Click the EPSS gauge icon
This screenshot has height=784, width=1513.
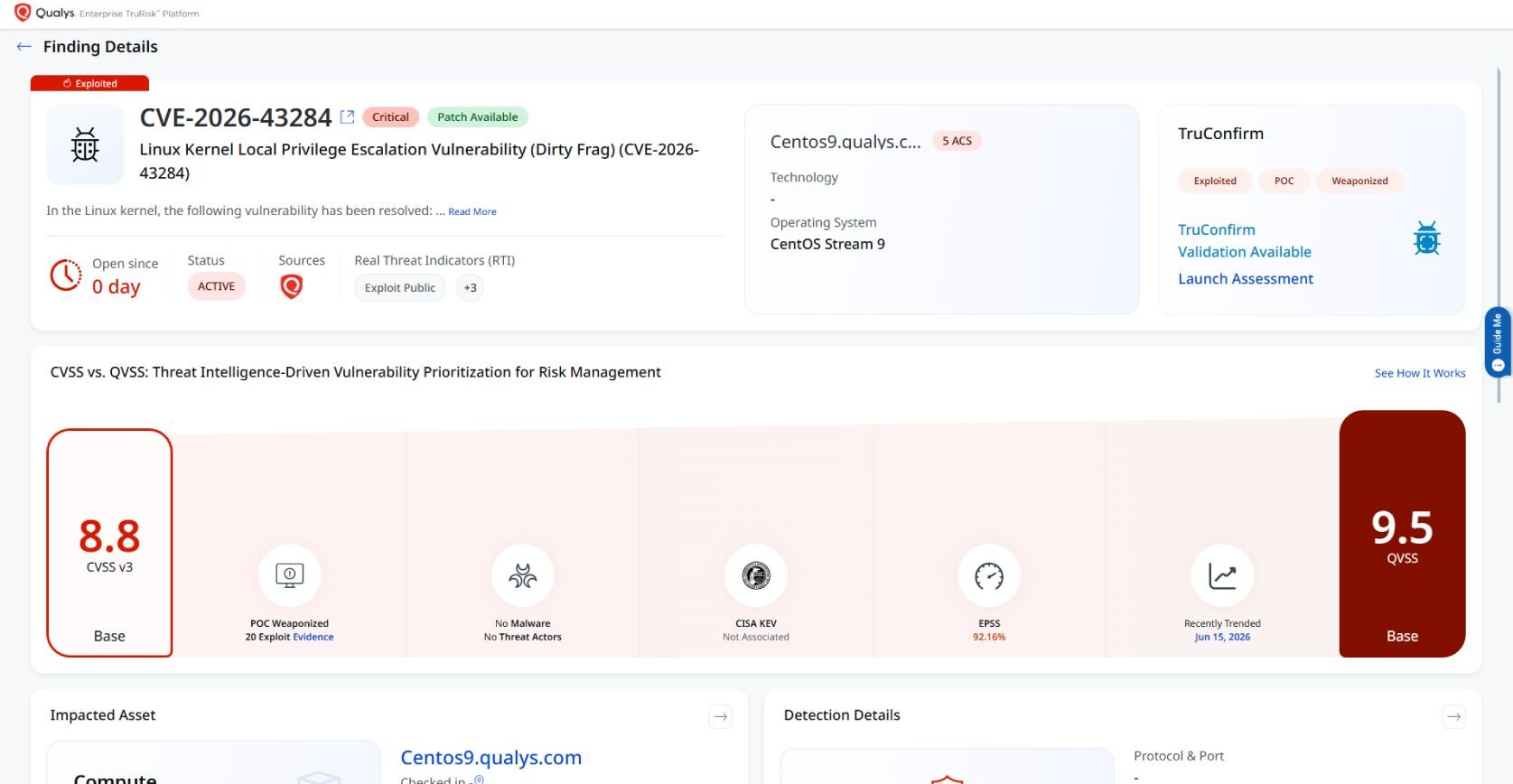coord(989,575)
